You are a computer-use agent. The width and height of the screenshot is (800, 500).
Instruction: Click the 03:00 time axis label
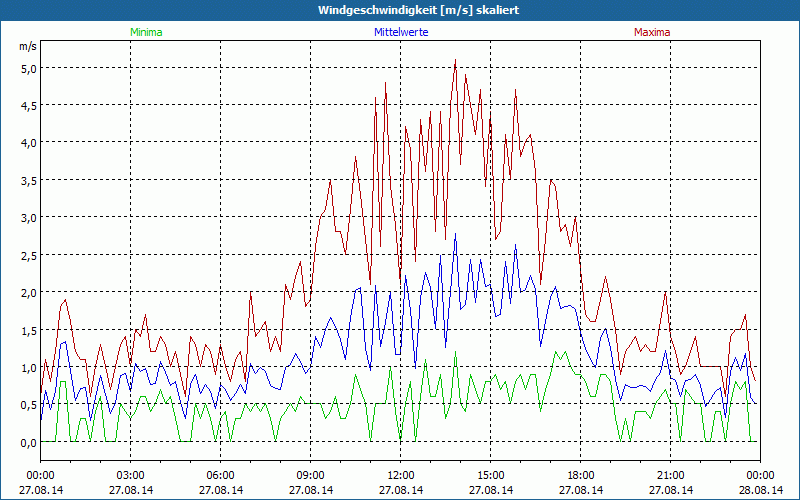click(x=131, y=476)
